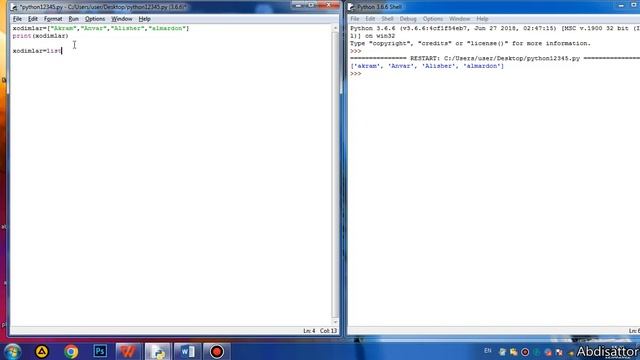
Task: Click the editor scrollbar up arrow
Action: click(336, 28)
